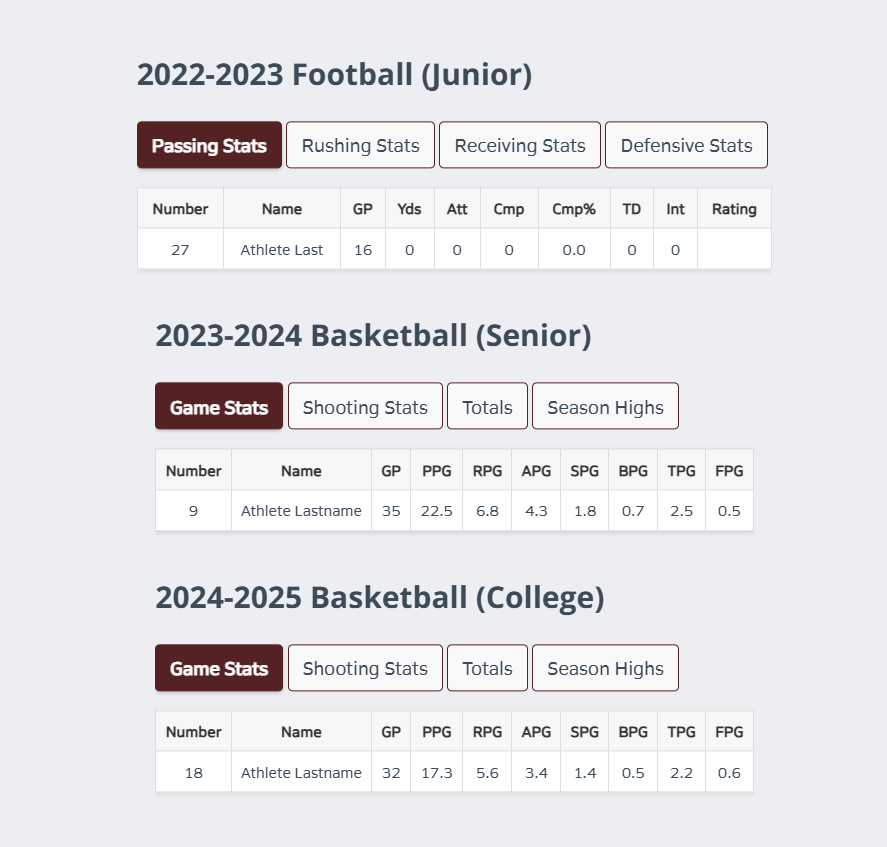
Task: Click Athlete Last name in football table
Action: 282,250
